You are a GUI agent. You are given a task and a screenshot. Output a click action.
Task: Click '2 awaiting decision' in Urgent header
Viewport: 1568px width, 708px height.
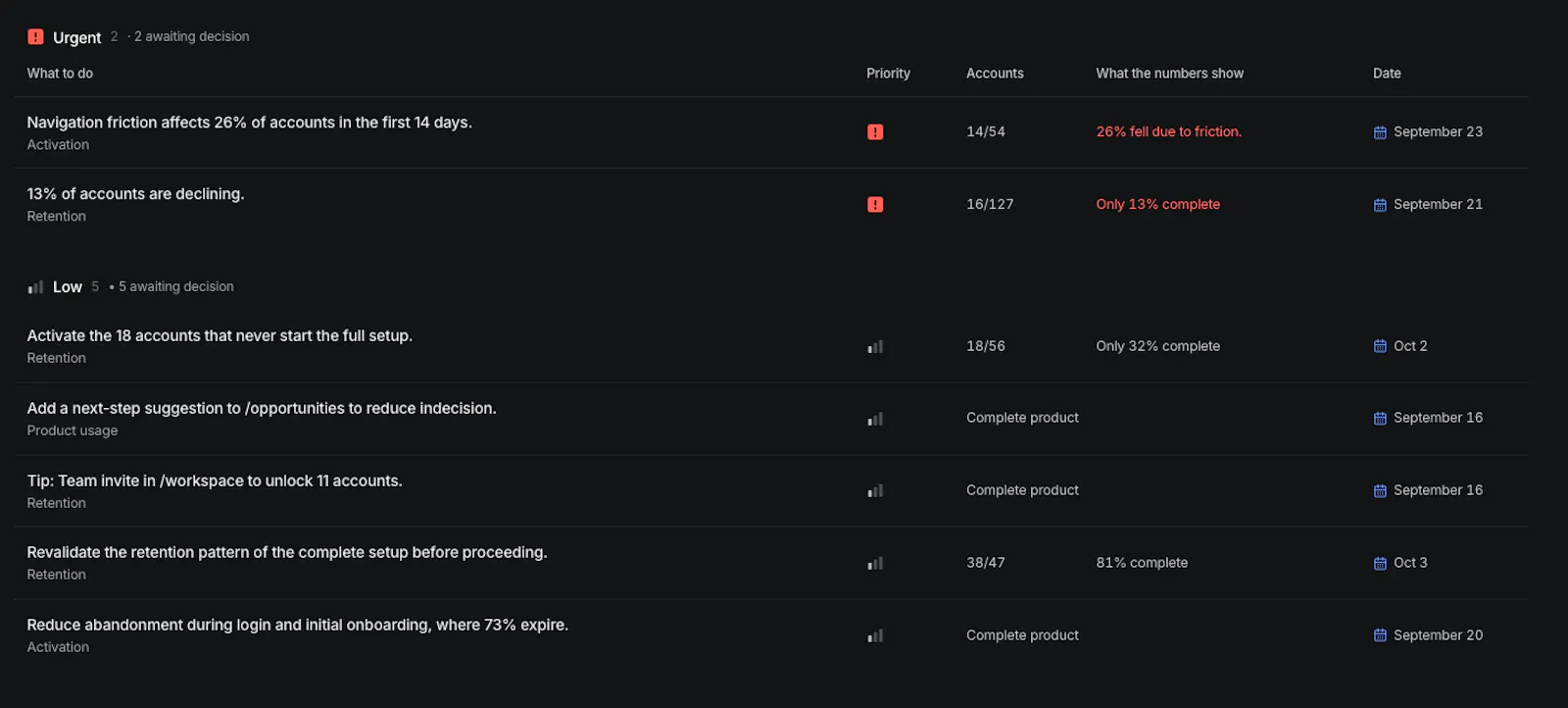point(192,36)
